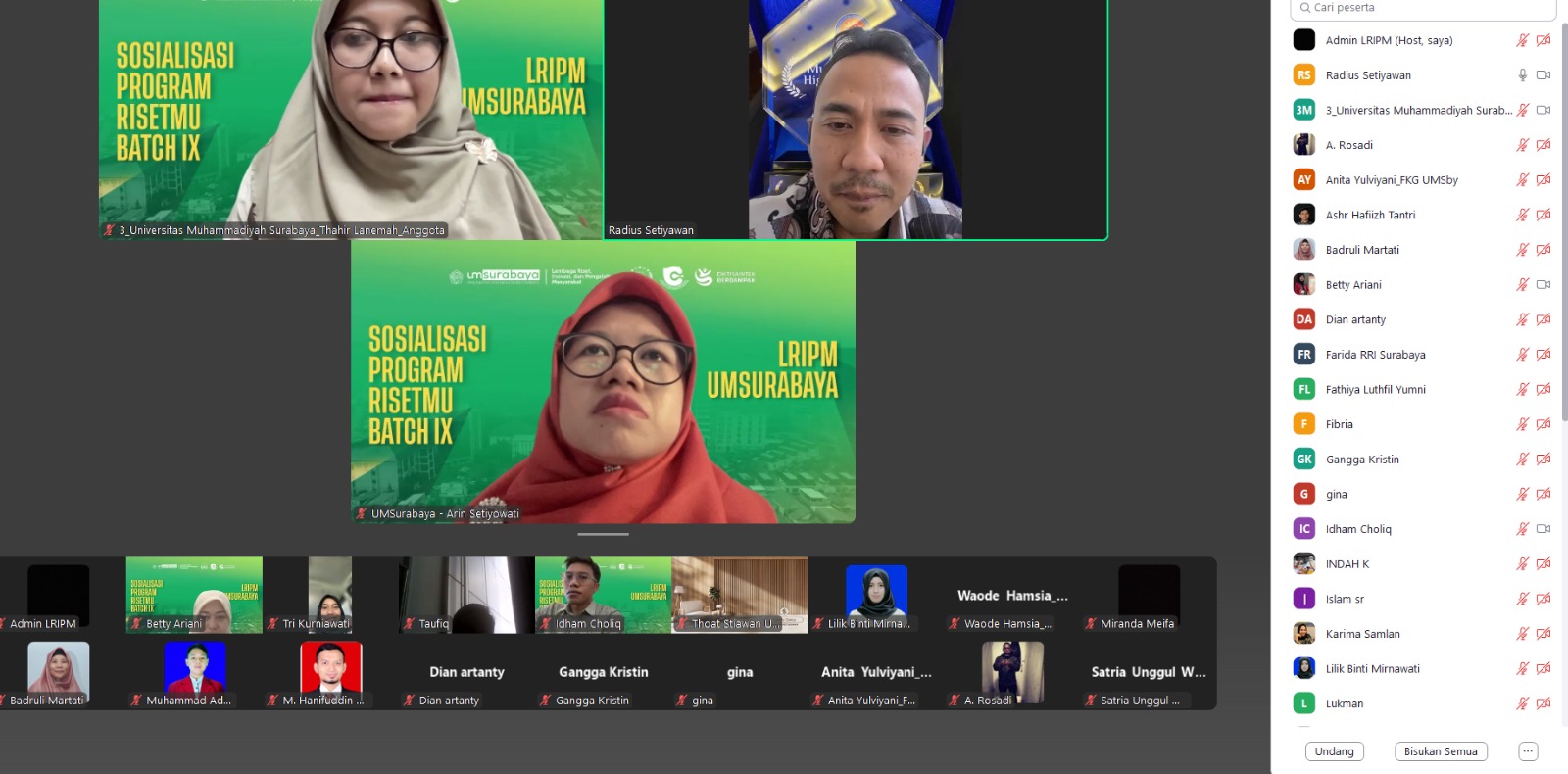
Task: Select M. Hanifuddin thumbnail
Action: pyautogui.click(x=330, y=674)
